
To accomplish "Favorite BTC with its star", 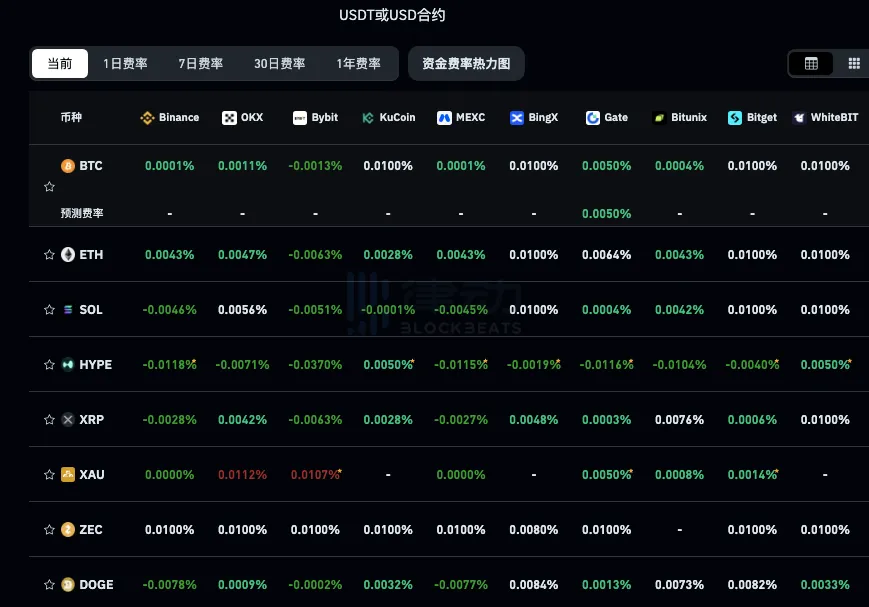I will [49, 187].
